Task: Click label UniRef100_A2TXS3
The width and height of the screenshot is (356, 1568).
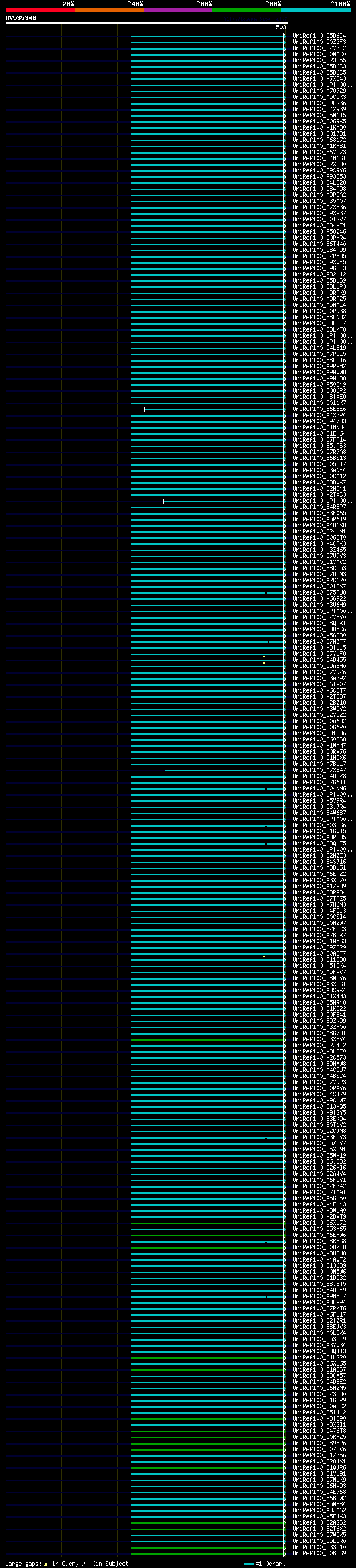Action: click(319, 495)
